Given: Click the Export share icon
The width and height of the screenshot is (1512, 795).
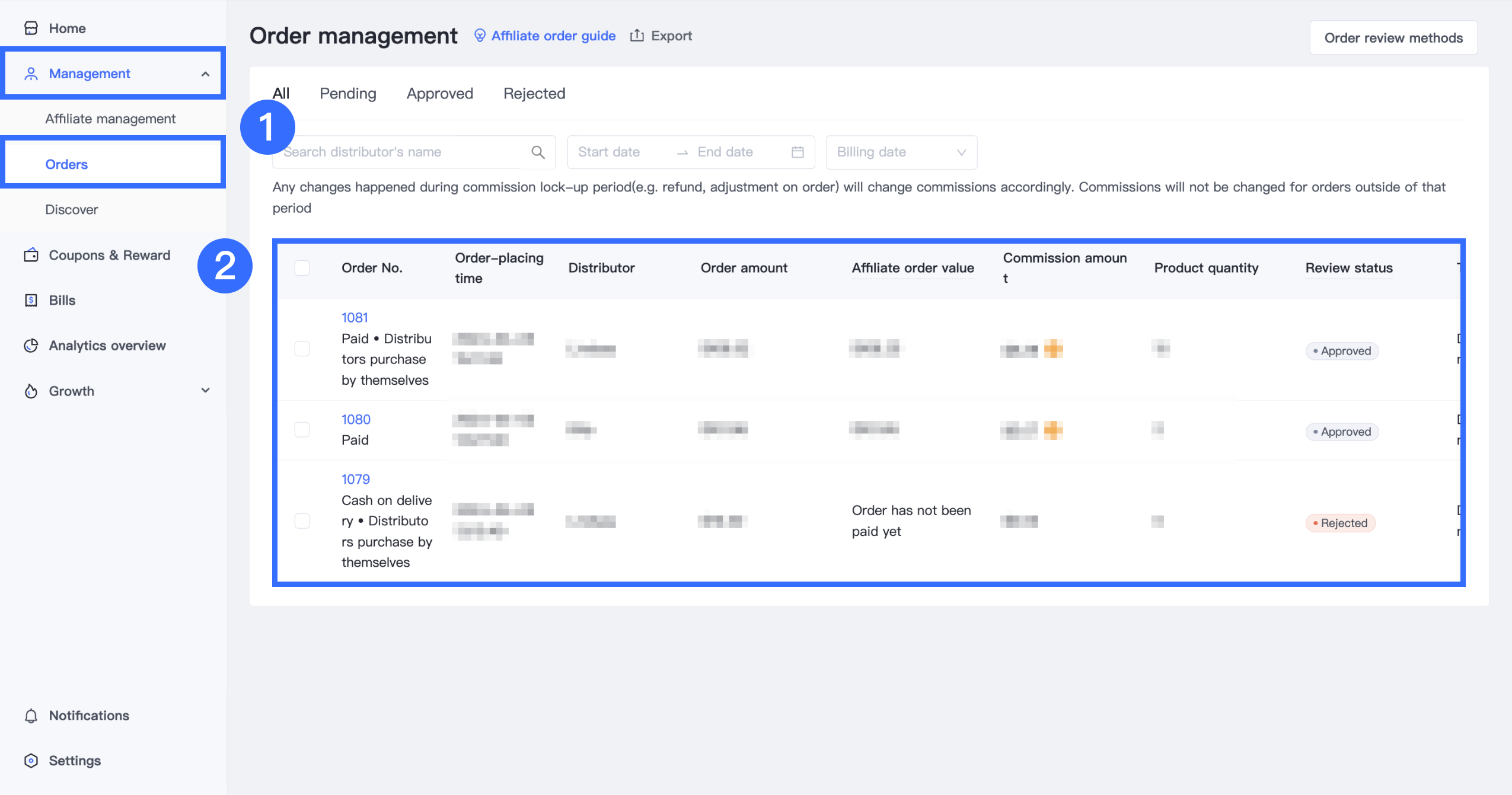Looking at the screenshot, I should point(637,36).
